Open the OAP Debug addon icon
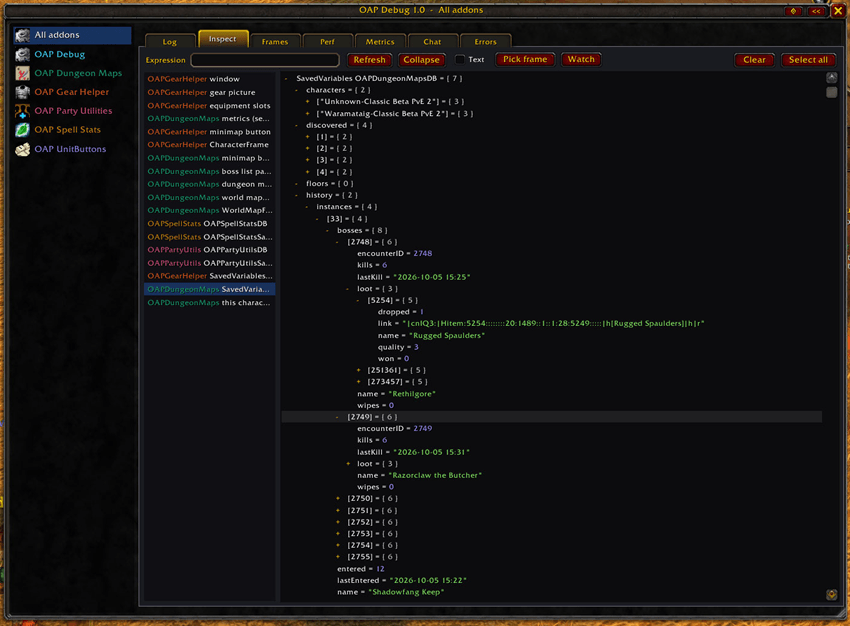Screen dimensions: 850x626 [22, 54]
